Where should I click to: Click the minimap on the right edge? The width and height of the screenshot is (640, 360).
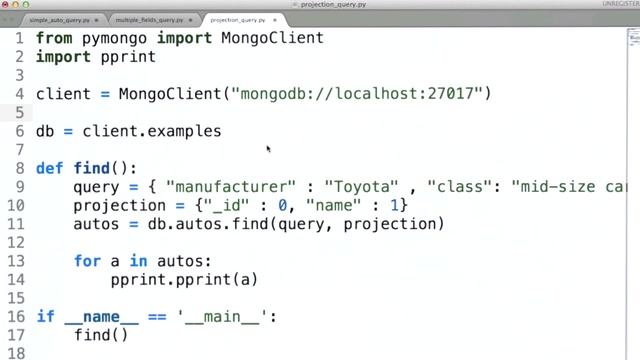click(x=633, y=38)
